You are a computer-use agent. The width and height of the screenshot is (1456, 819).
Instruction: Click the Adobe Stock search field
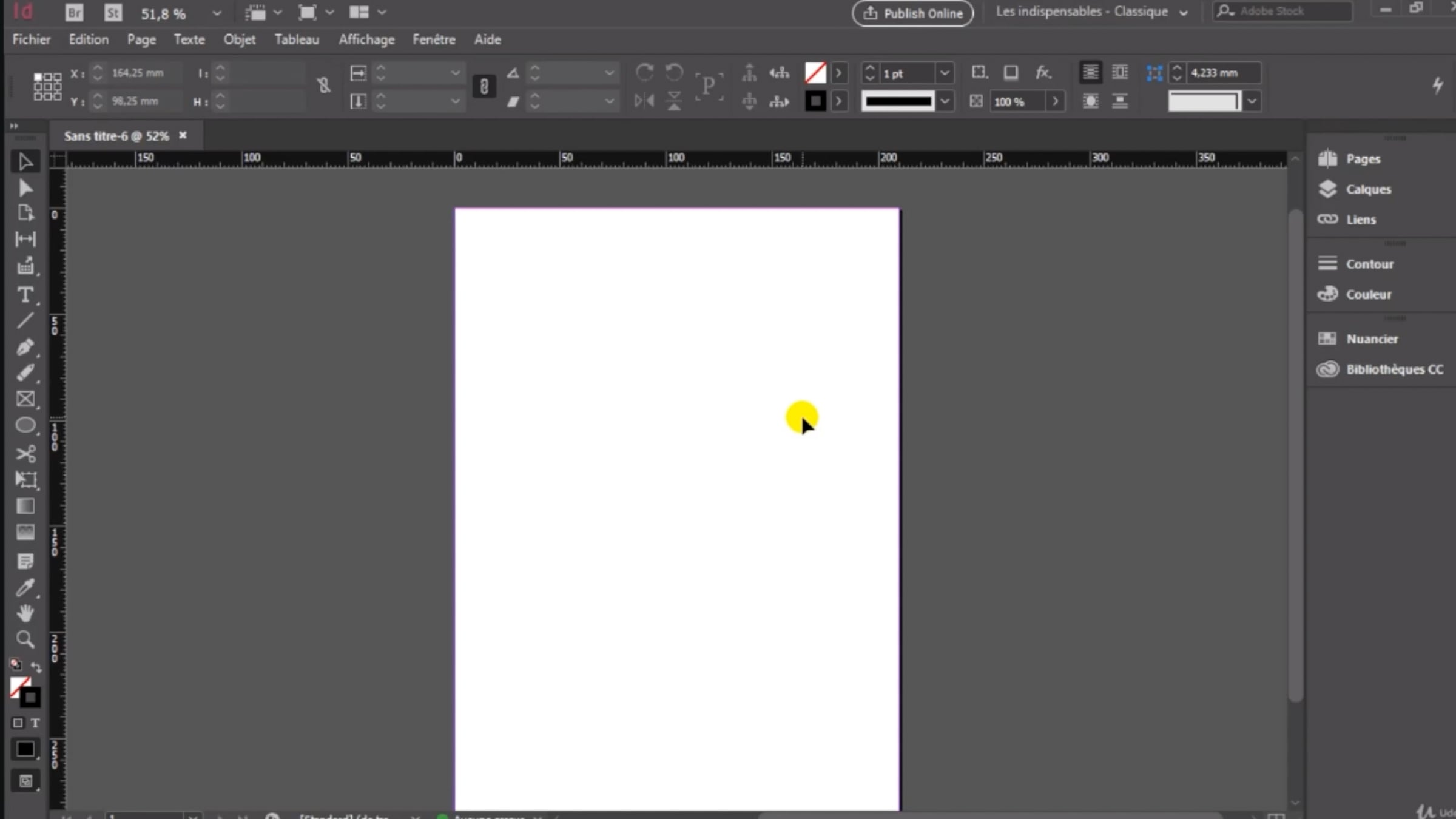[1282, 11]
